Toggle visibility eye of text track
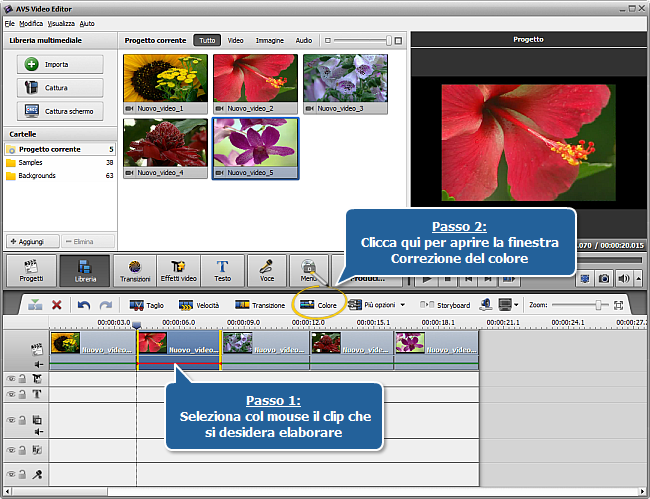 [x=12, y=394]
